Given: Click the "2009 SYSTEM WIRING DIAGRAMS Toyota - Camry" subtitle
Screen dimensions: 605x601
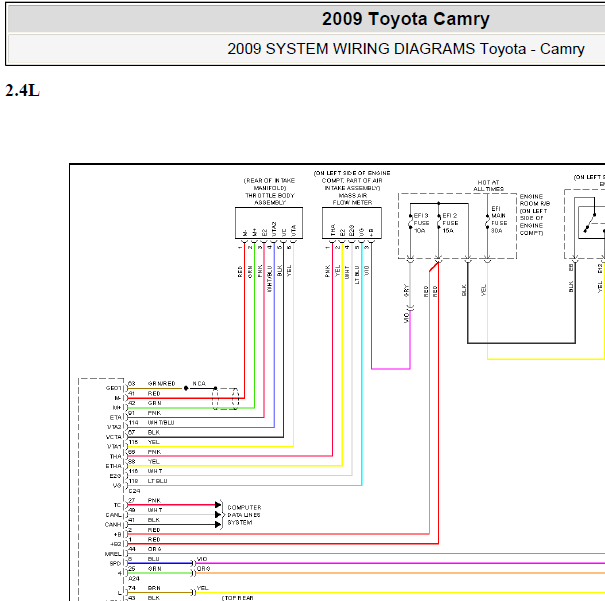Looking at the screenshot, I should coord(406,49).
